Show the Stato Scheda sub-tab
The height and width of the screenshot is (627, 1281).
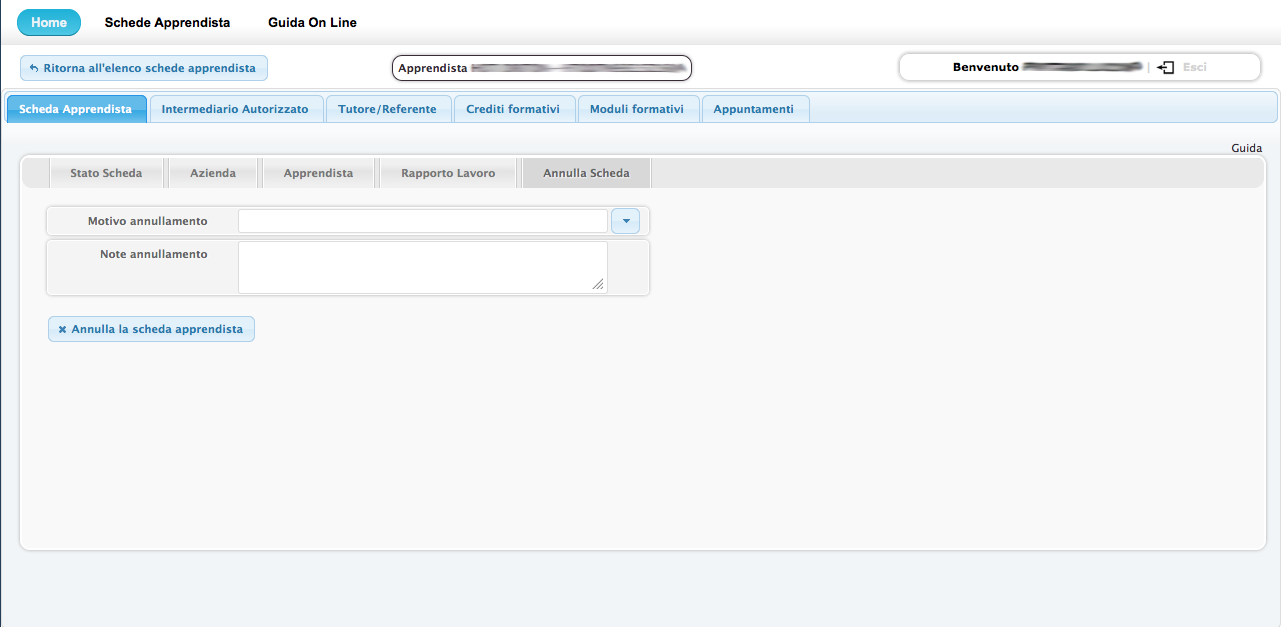(x=106, y=173)
